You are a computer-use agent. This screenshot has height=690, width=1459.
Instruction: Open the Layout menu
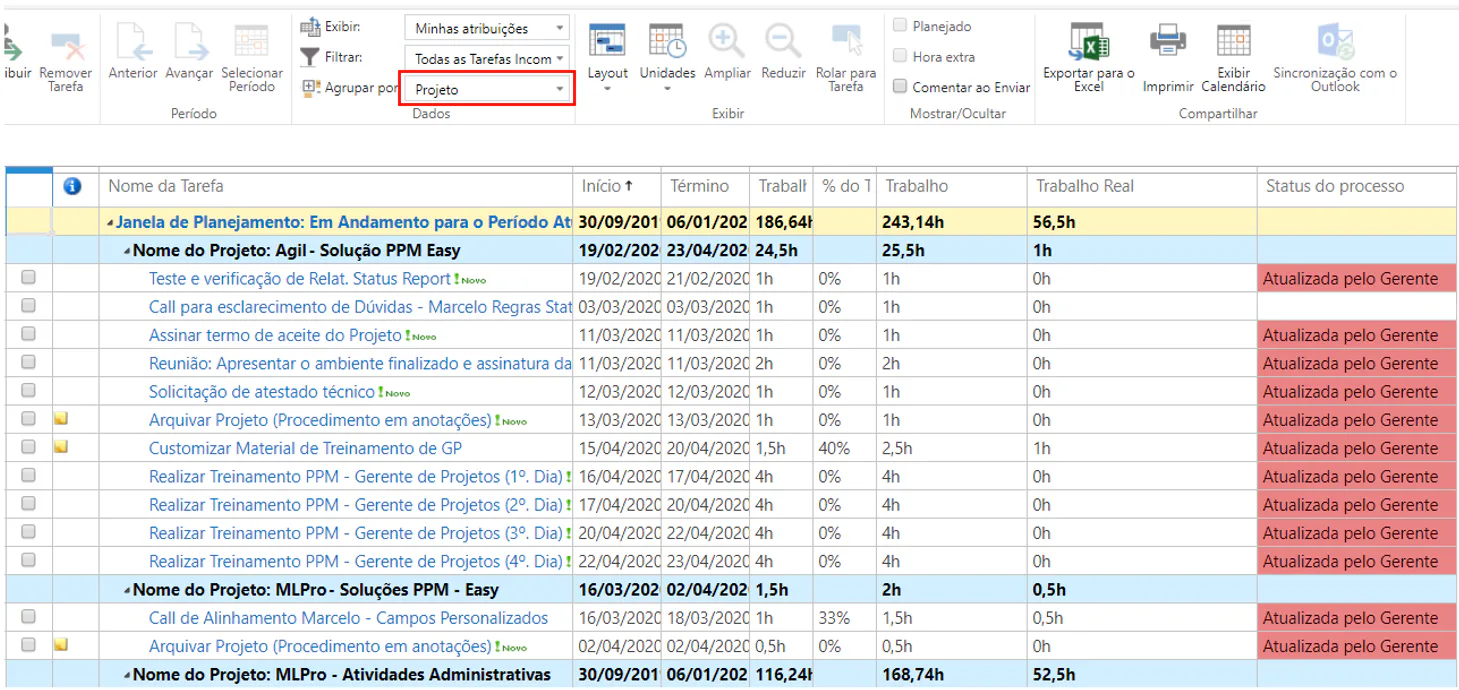pos(607,56)
